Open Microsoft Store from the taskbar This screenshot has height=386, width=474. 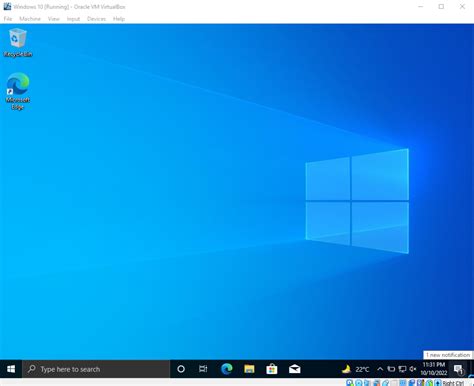pos(272,369)
